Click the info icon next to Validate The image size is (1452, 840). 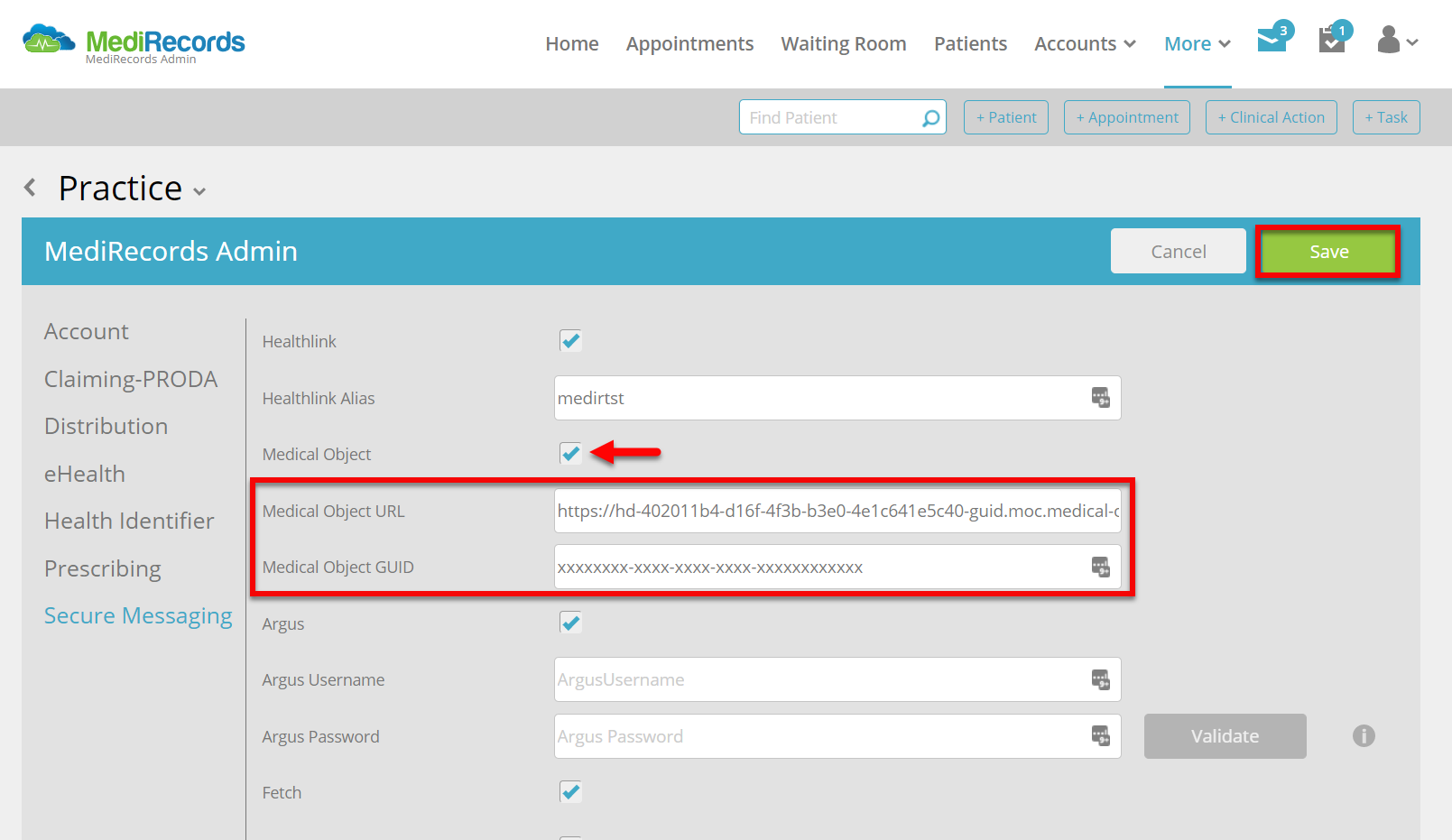coord(1364,736)
